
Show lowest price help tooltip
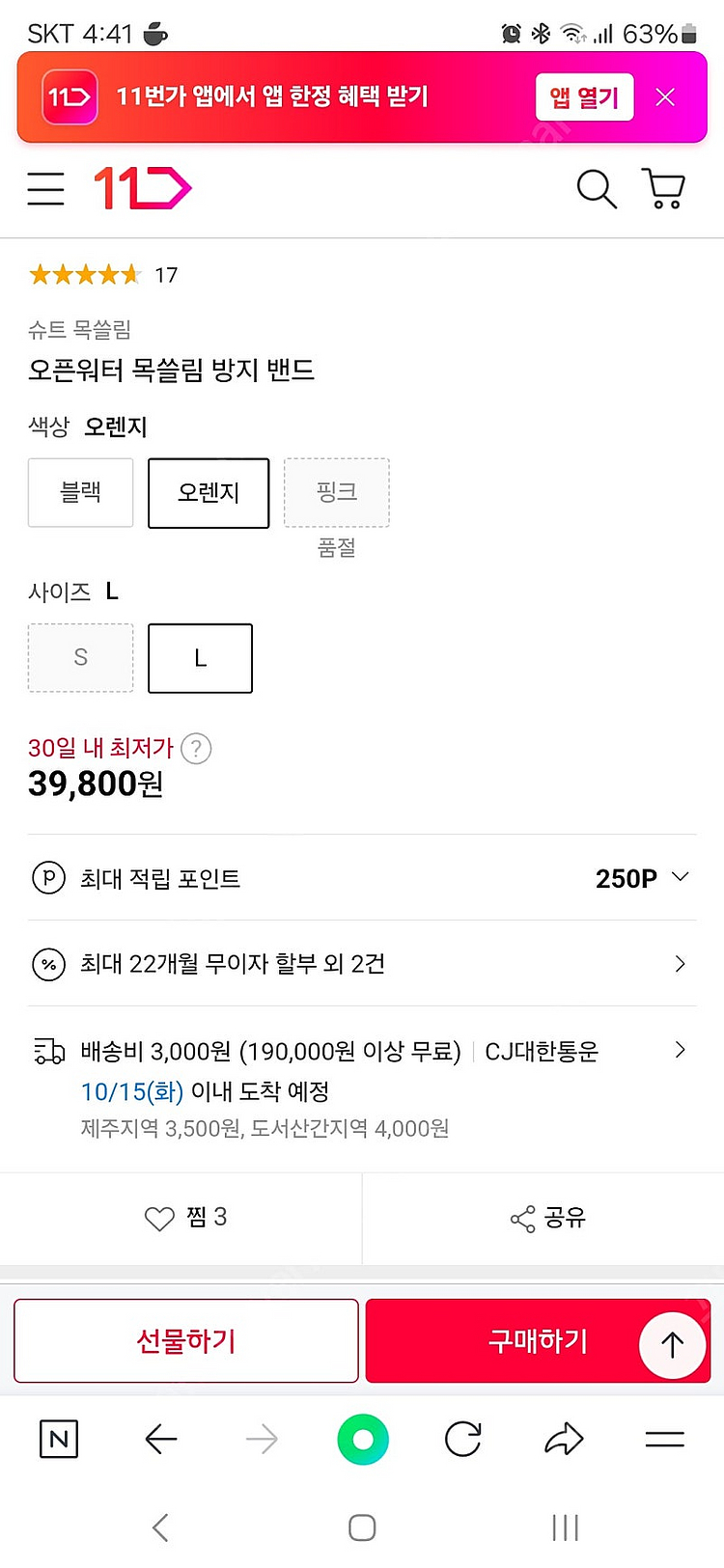196,749
